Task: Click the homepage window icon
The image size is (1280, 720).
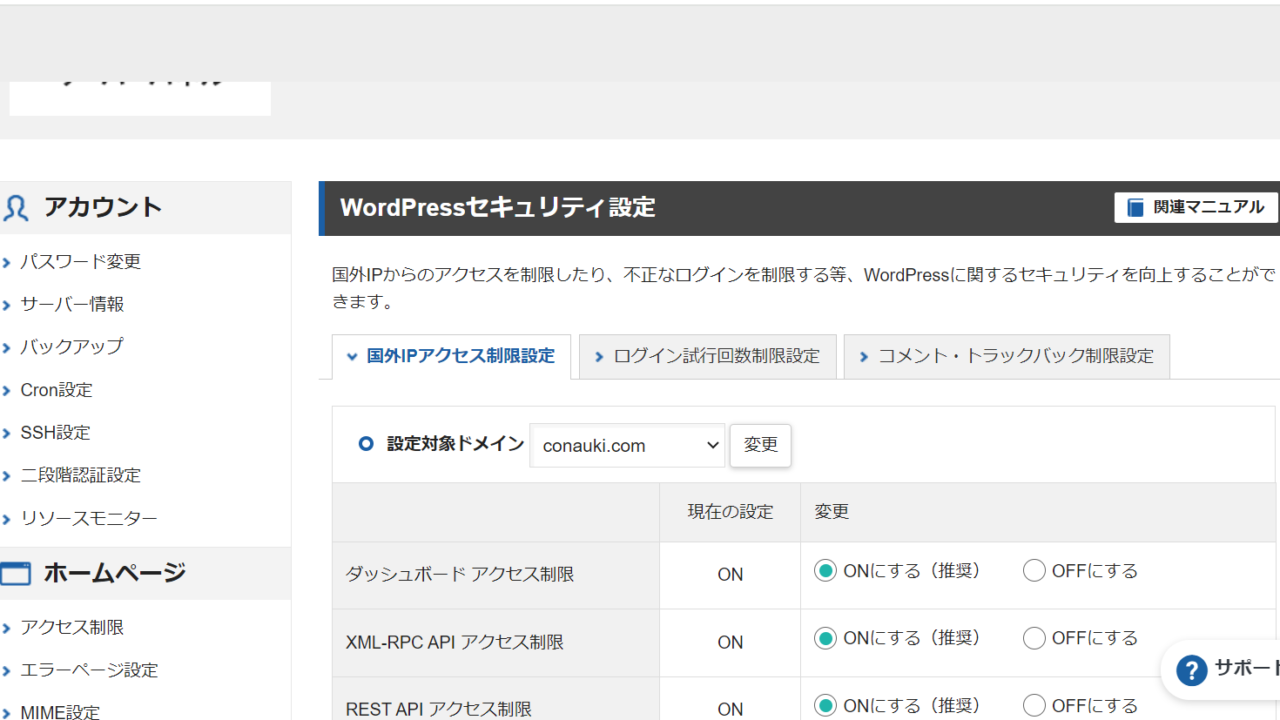Action: coord(15,573)
